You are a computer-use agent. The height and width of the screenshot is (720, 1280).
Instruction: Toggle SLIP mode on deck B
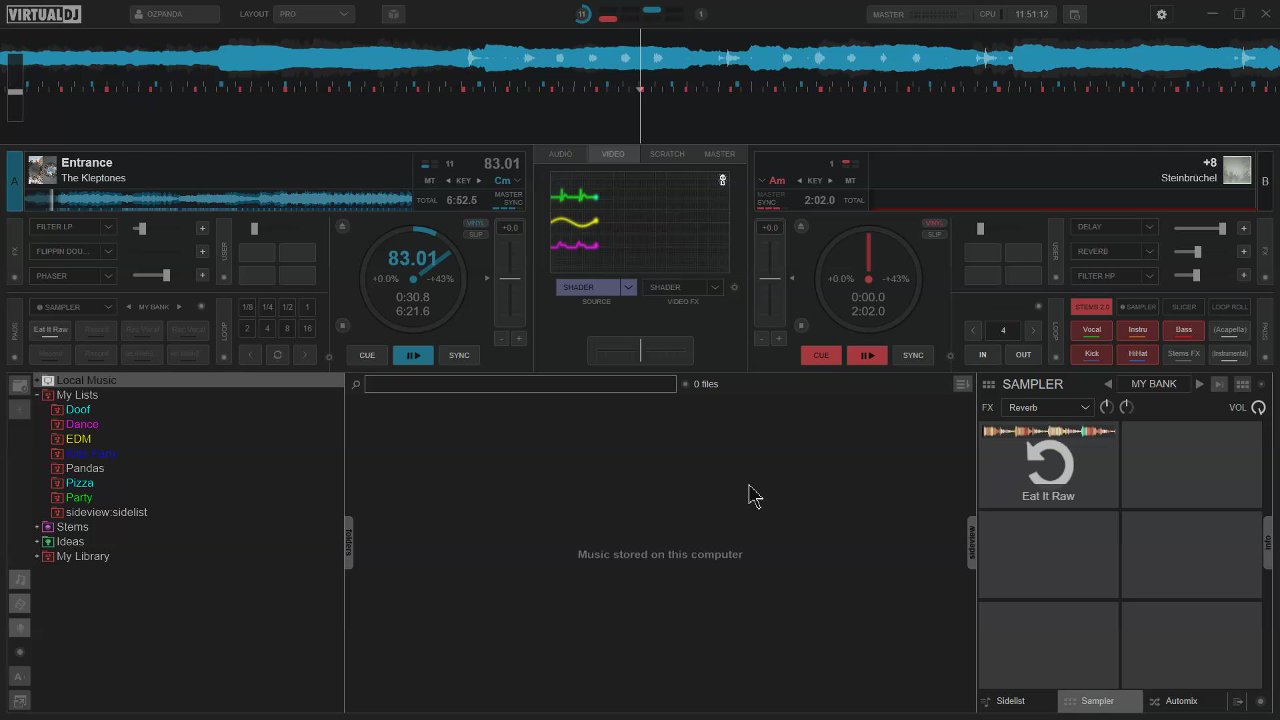(935, 234)
